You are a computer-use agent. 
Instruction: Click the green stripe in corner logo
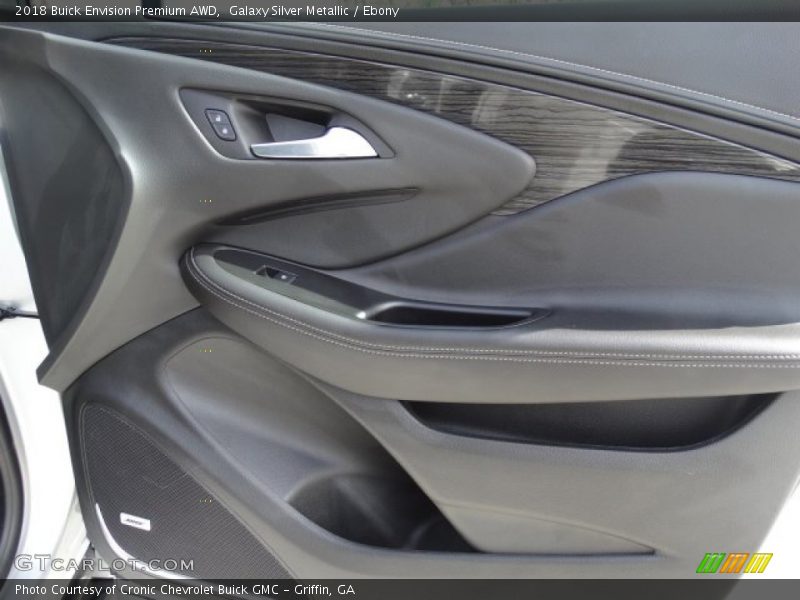709,563
